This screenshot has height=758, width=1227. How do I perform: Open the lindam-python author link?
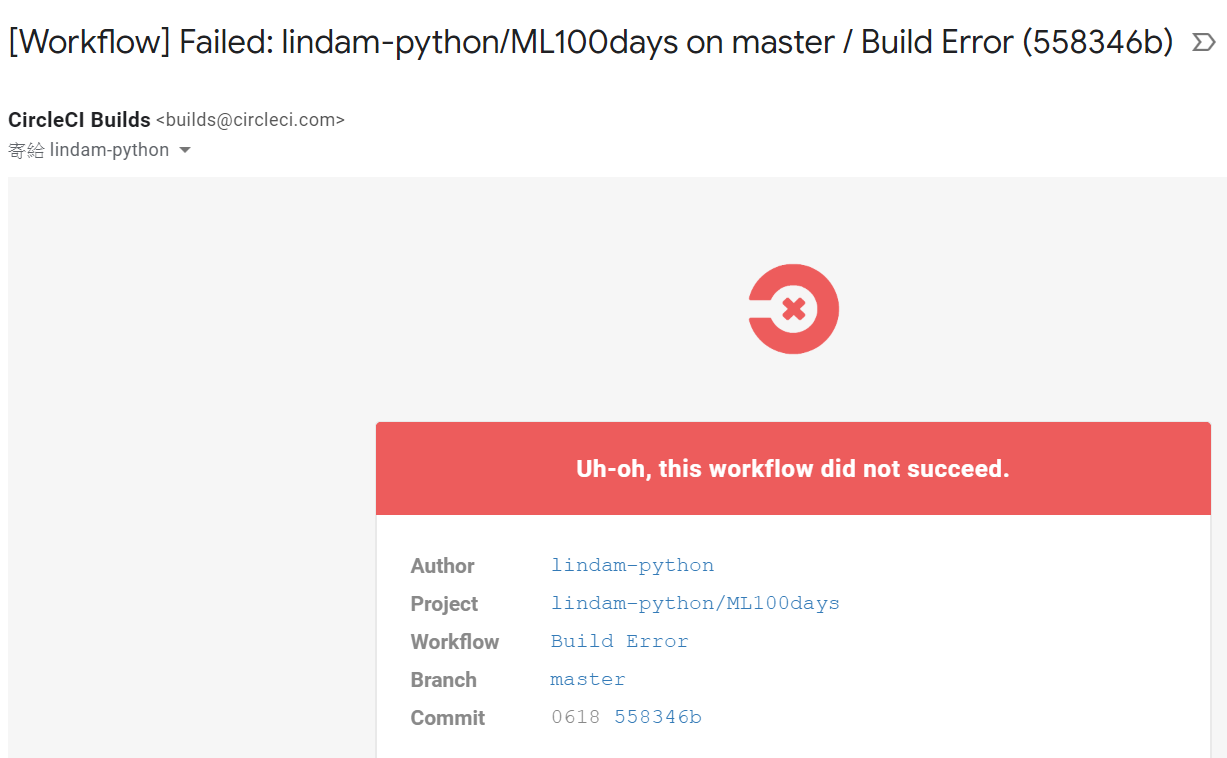pyautogui.click(x=632, y=565)
